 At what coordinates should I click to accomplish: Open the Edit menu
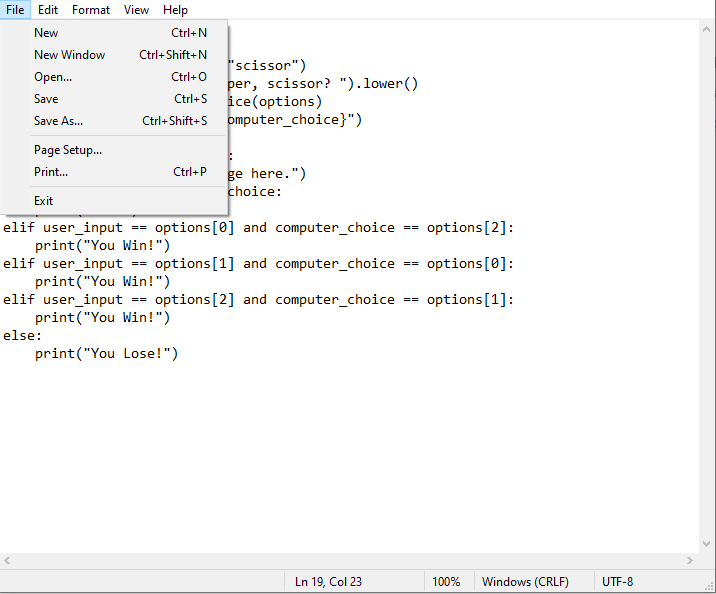point(48,10)
